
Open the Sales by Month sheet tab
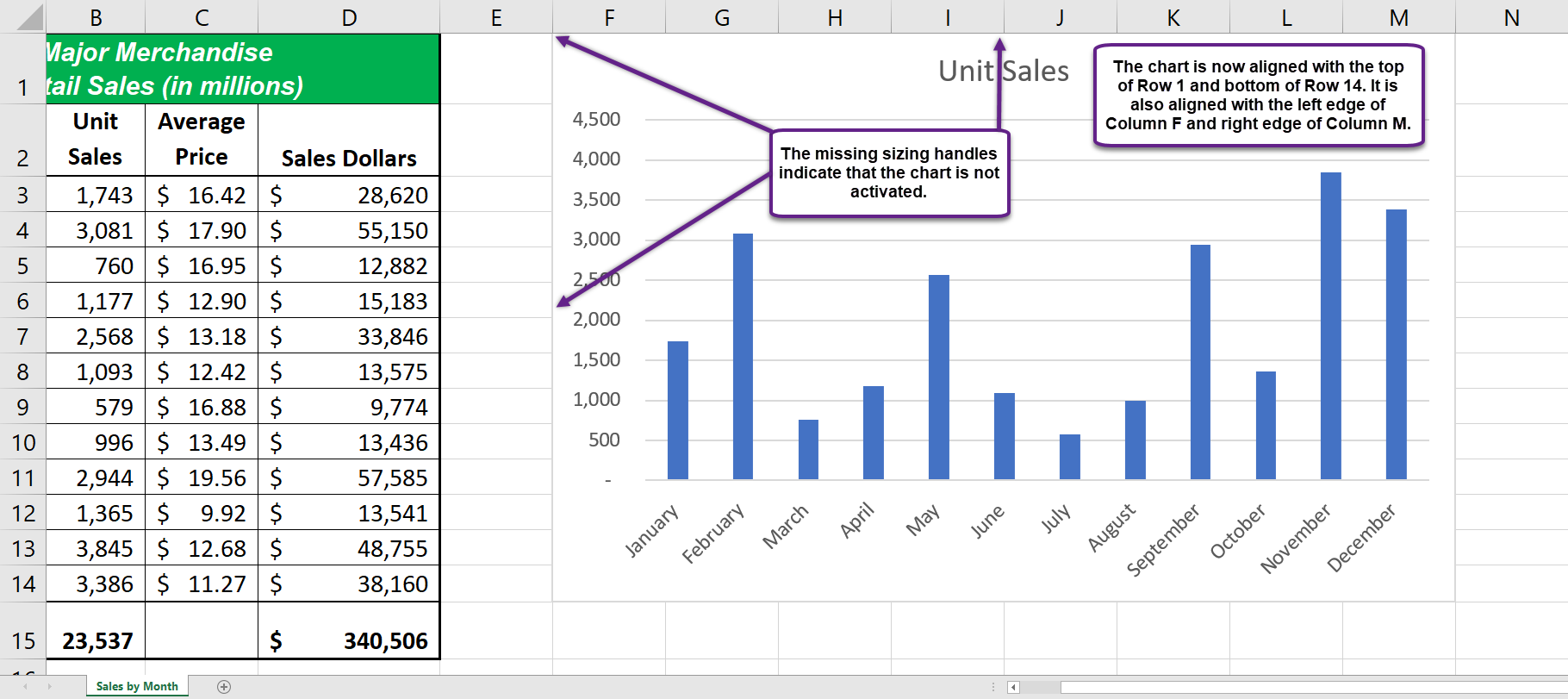137,687
